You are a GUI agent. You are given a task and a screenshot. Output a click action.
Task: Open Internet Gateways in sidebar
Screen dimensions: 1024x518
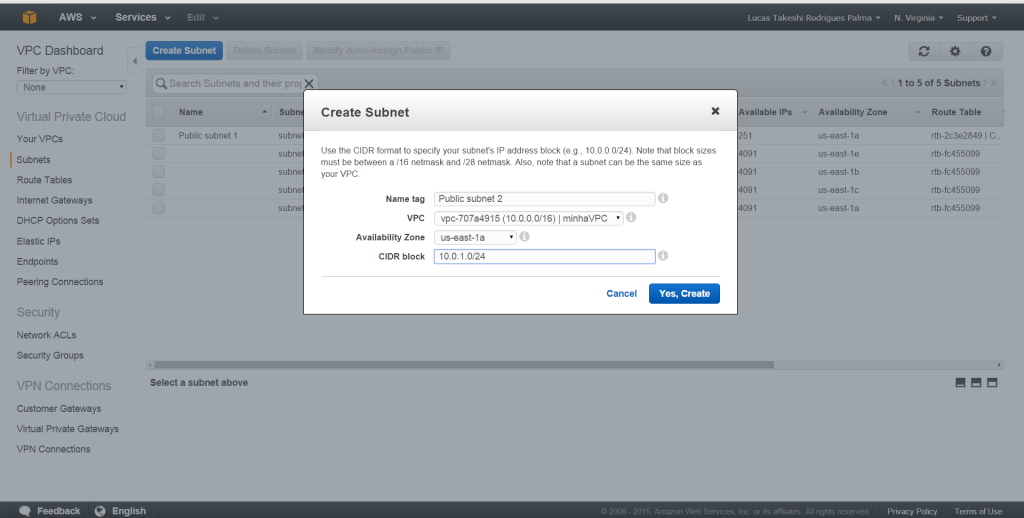coord(54,200)
